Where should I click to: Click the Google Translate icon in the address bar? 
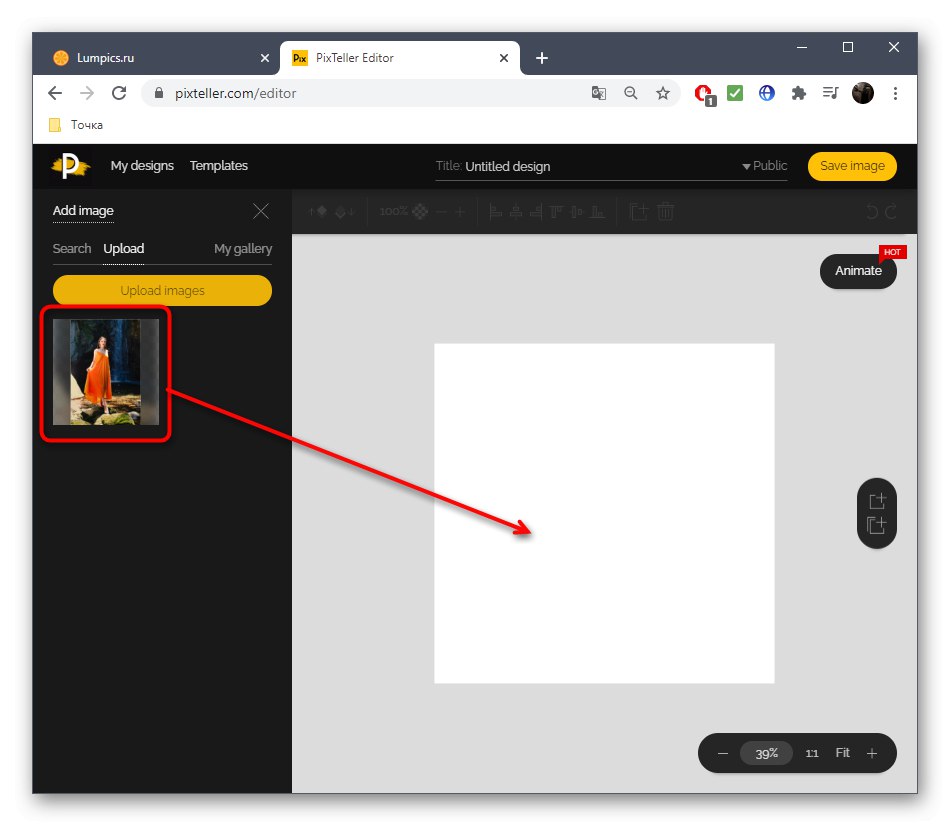click(598, 93)
